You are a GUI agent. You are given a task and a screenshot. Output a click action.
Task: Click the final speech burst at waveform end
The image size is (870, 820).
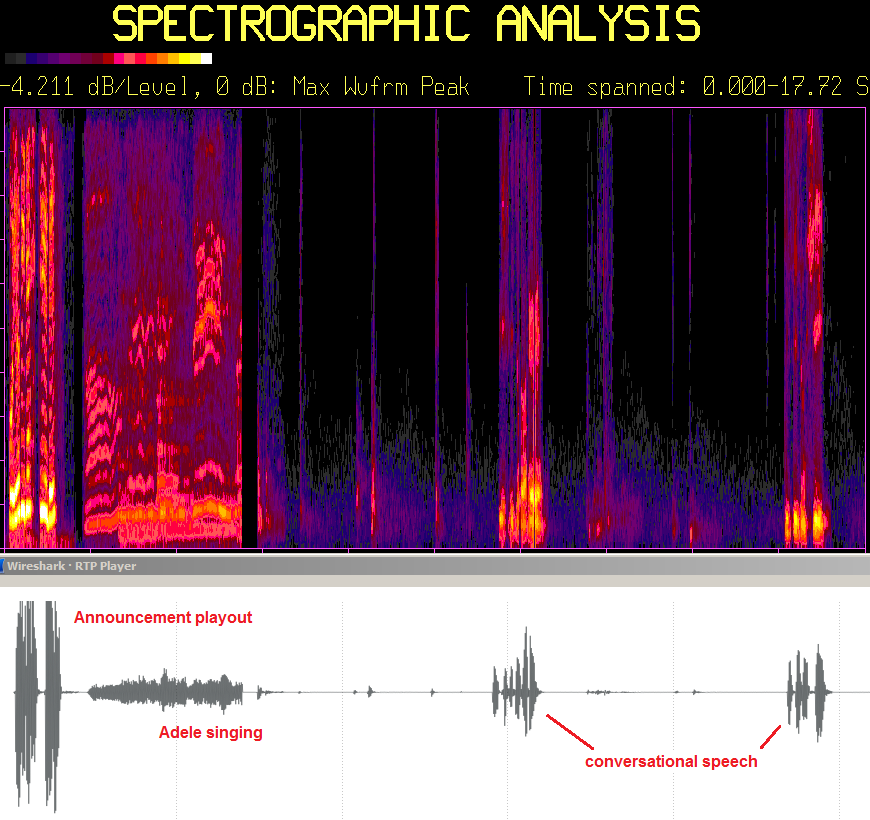810,692
